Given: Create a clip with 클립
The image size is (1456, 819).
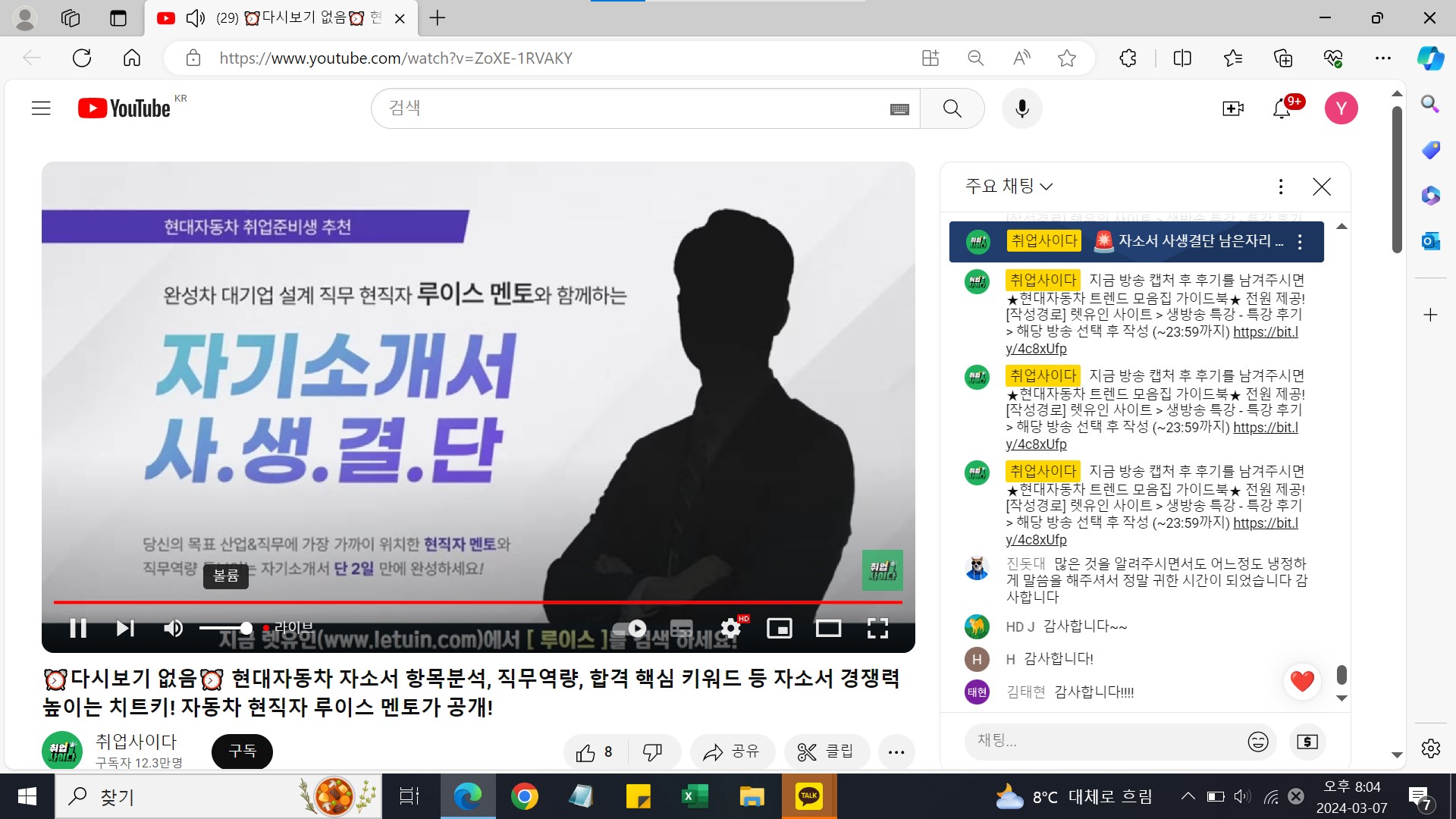Looking at the screenshot, I should point(826,752).
